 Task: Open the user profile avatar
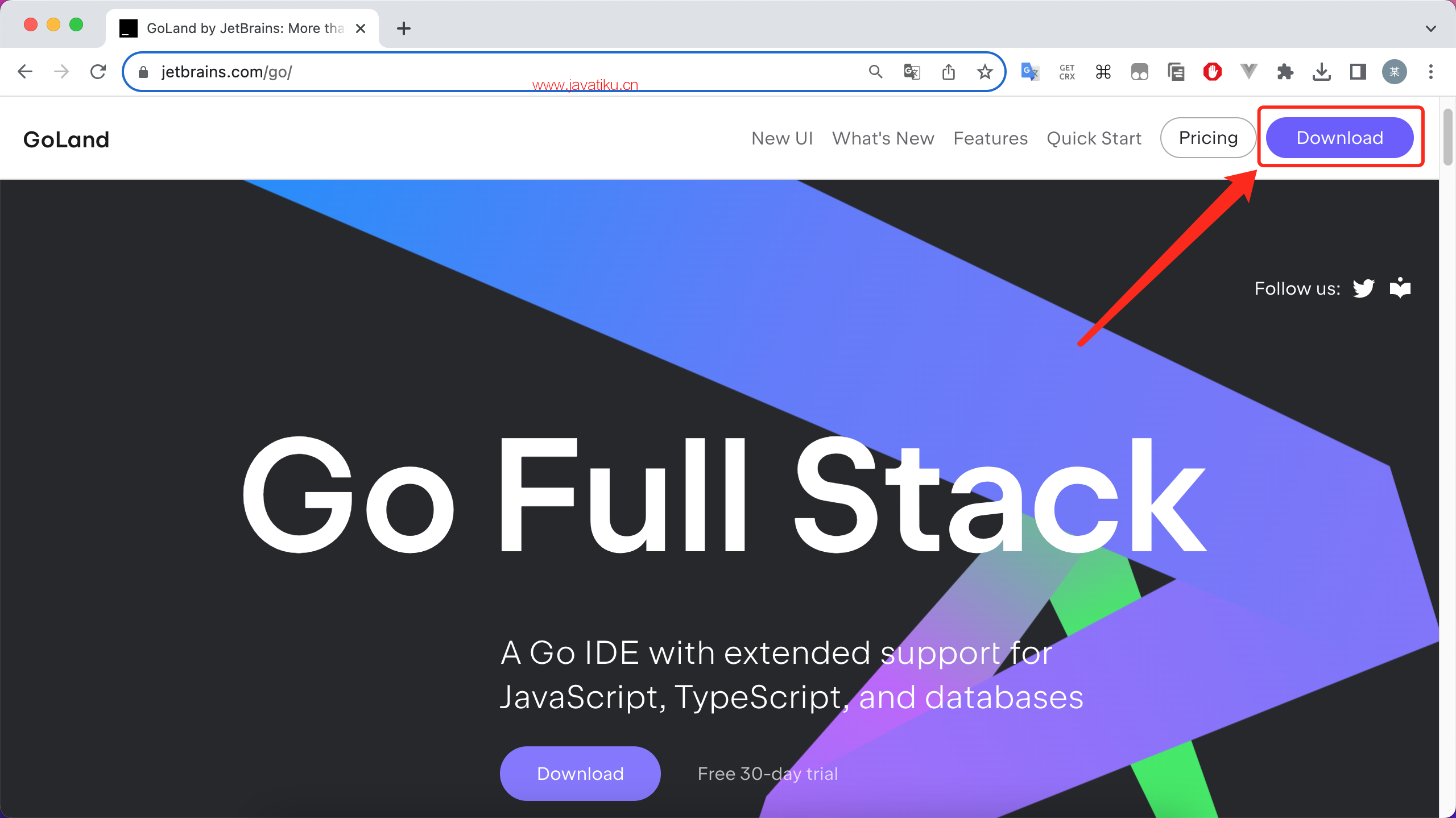[x=1395, y=72]
